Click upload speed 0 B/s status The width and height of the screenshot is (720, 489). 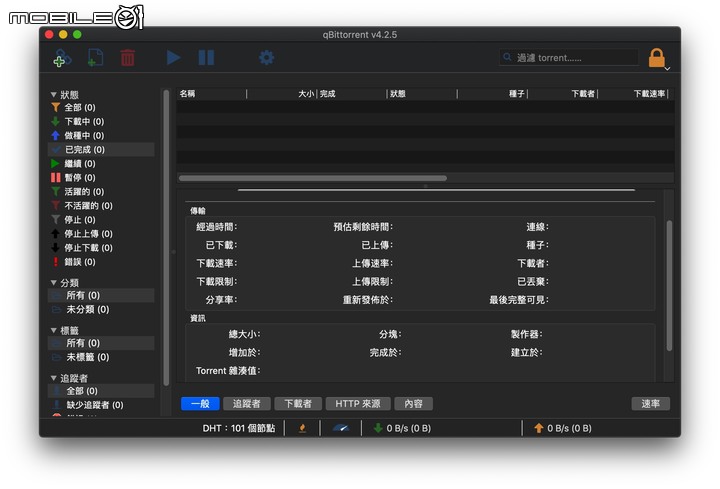pyautogui.click(x=562, y=428)
